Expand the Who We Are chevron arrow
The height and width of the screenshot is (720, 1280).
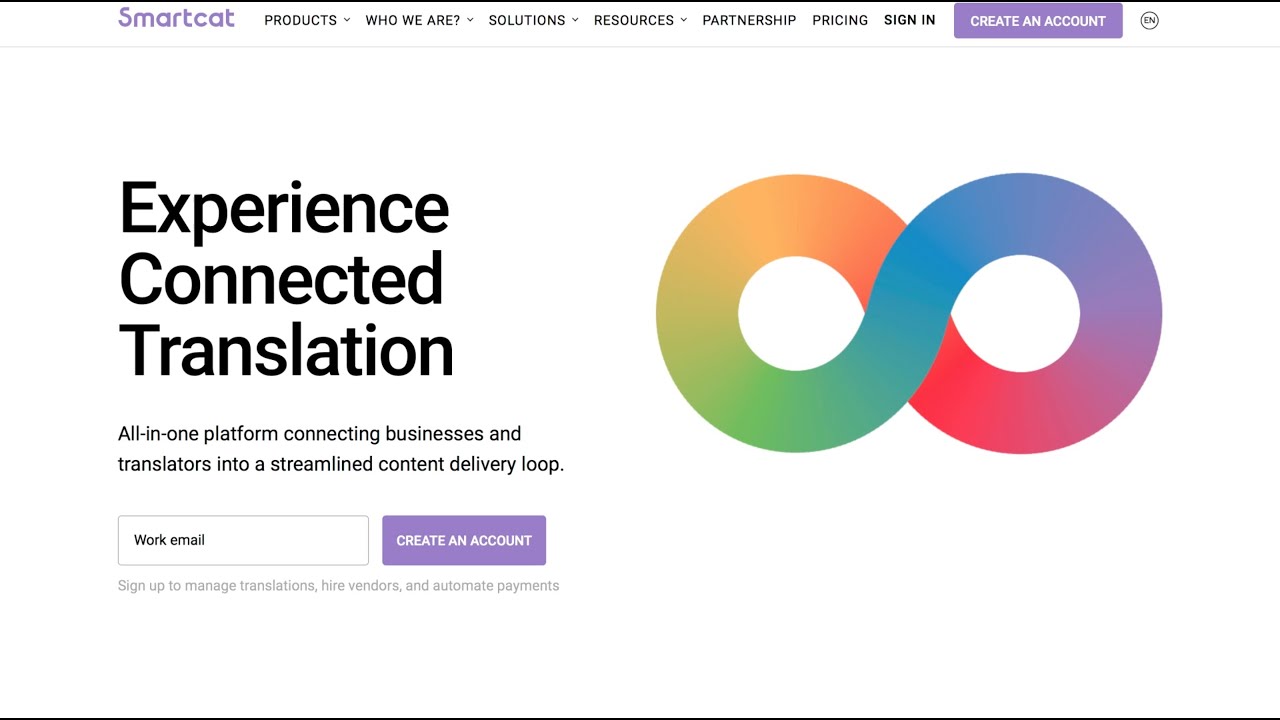coord(470,20)
